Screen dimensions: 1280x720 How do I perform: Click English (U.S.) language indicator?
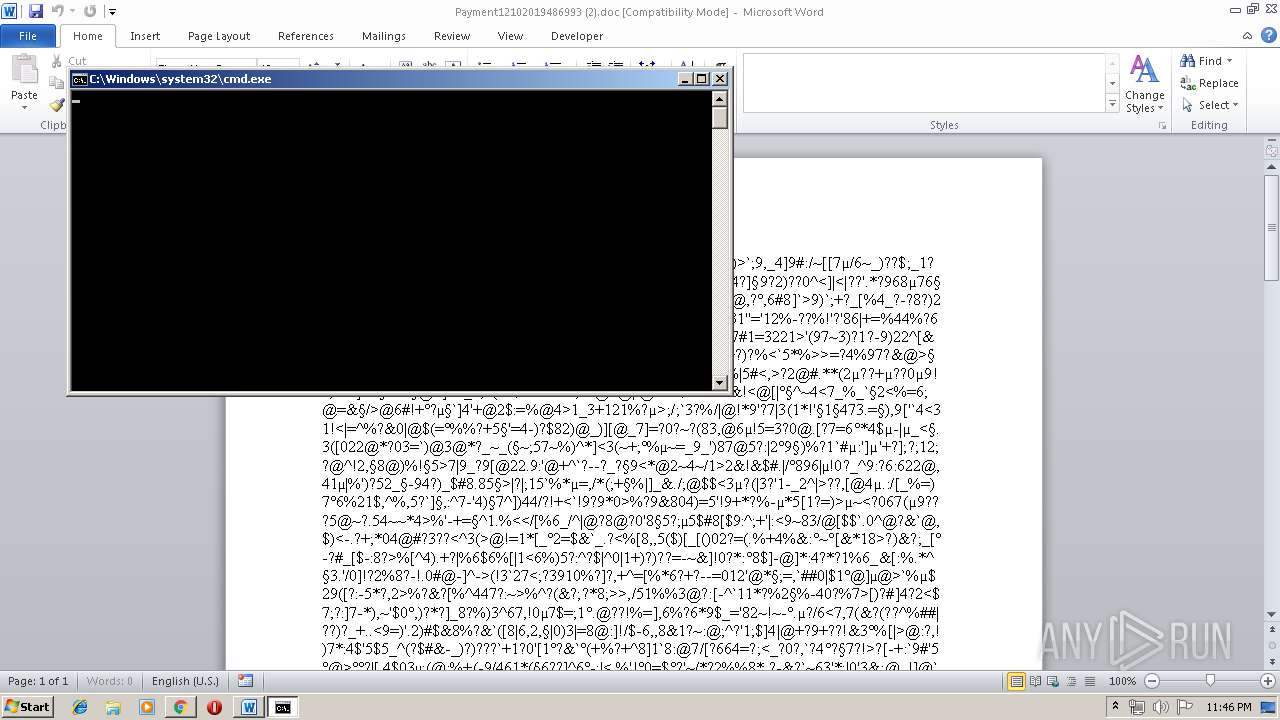185,681
